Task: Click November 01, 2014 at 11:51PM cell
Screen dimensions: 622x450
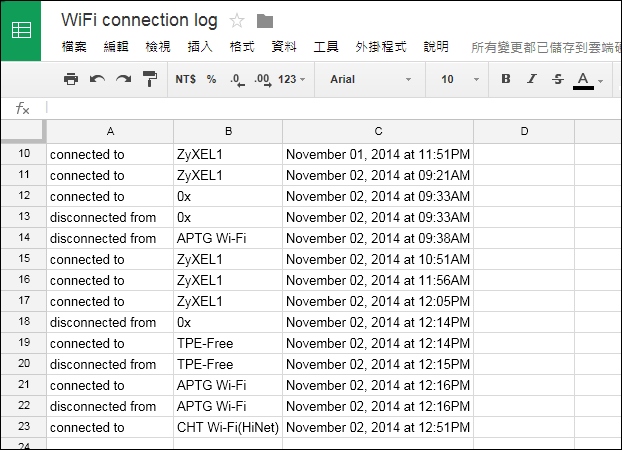Action: click(x=378, y=154)
